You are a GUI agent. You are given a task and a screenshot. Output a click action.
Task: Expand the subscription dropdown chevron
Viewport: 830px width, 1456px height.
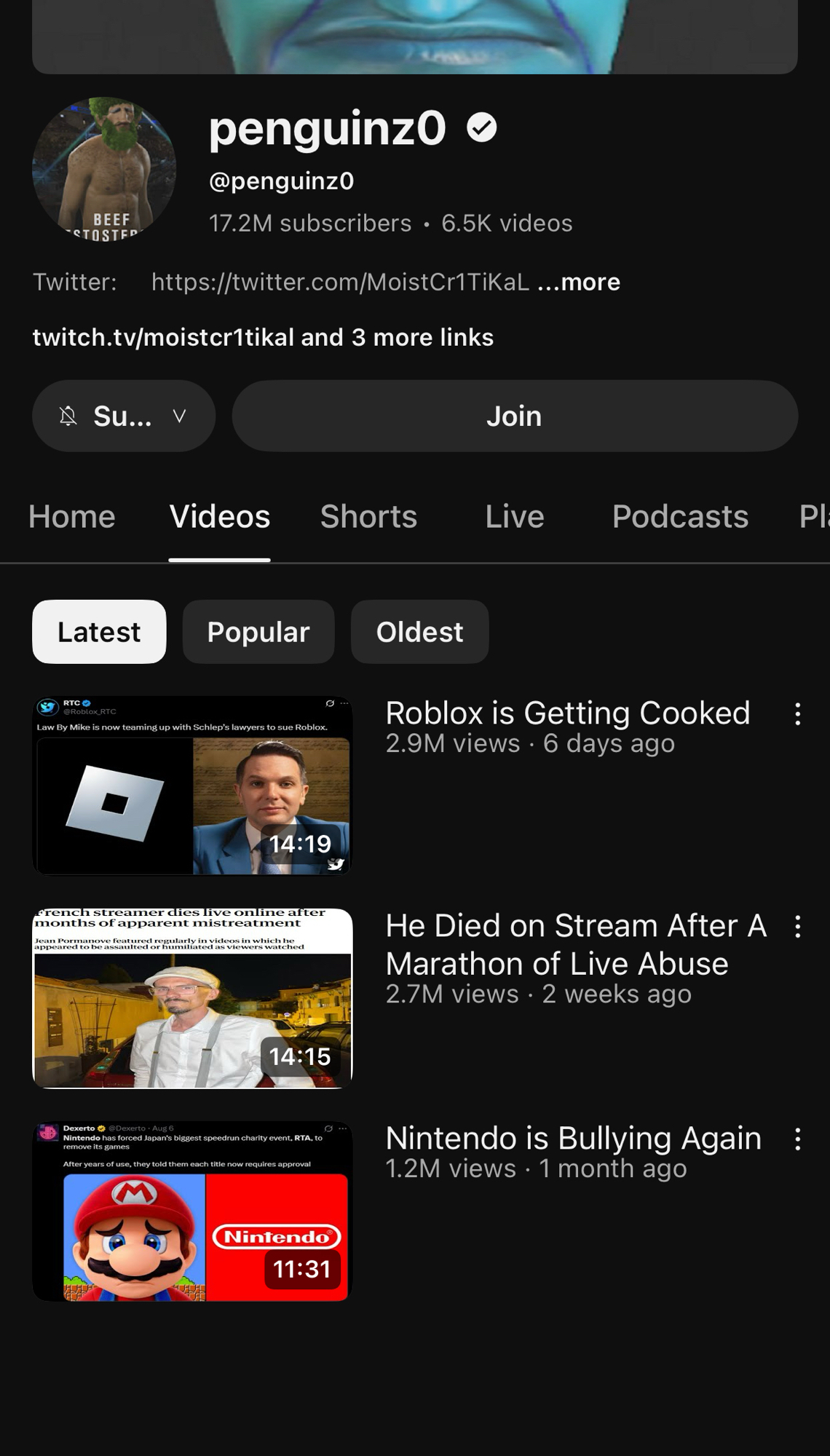click(179, 416)
